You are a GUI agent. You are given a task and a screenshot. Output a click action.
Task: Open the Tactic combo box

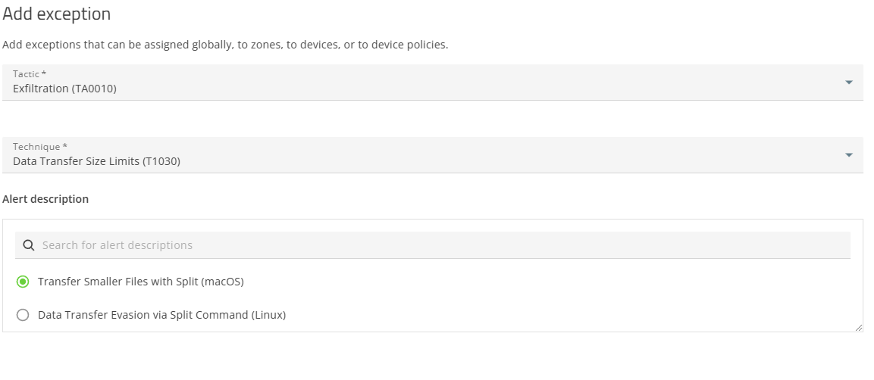(433, 82)
